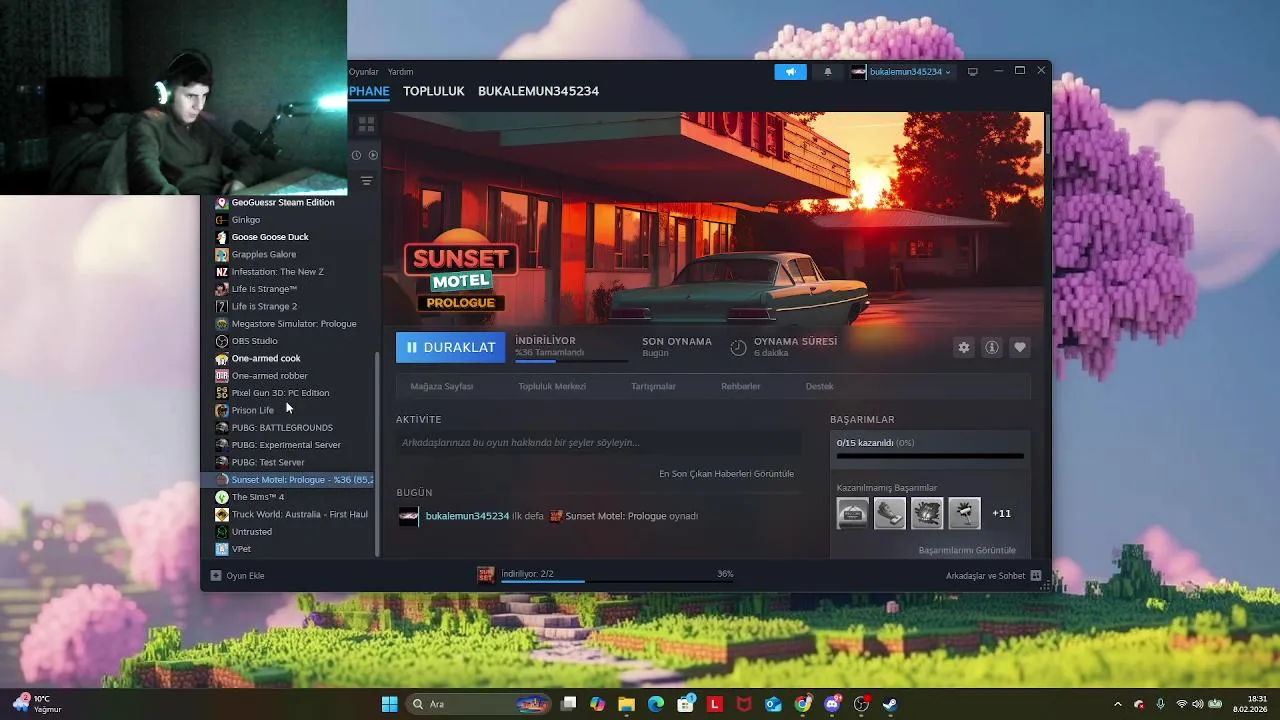
Task: Go to the TOPLULUK section
Action: 434,91
